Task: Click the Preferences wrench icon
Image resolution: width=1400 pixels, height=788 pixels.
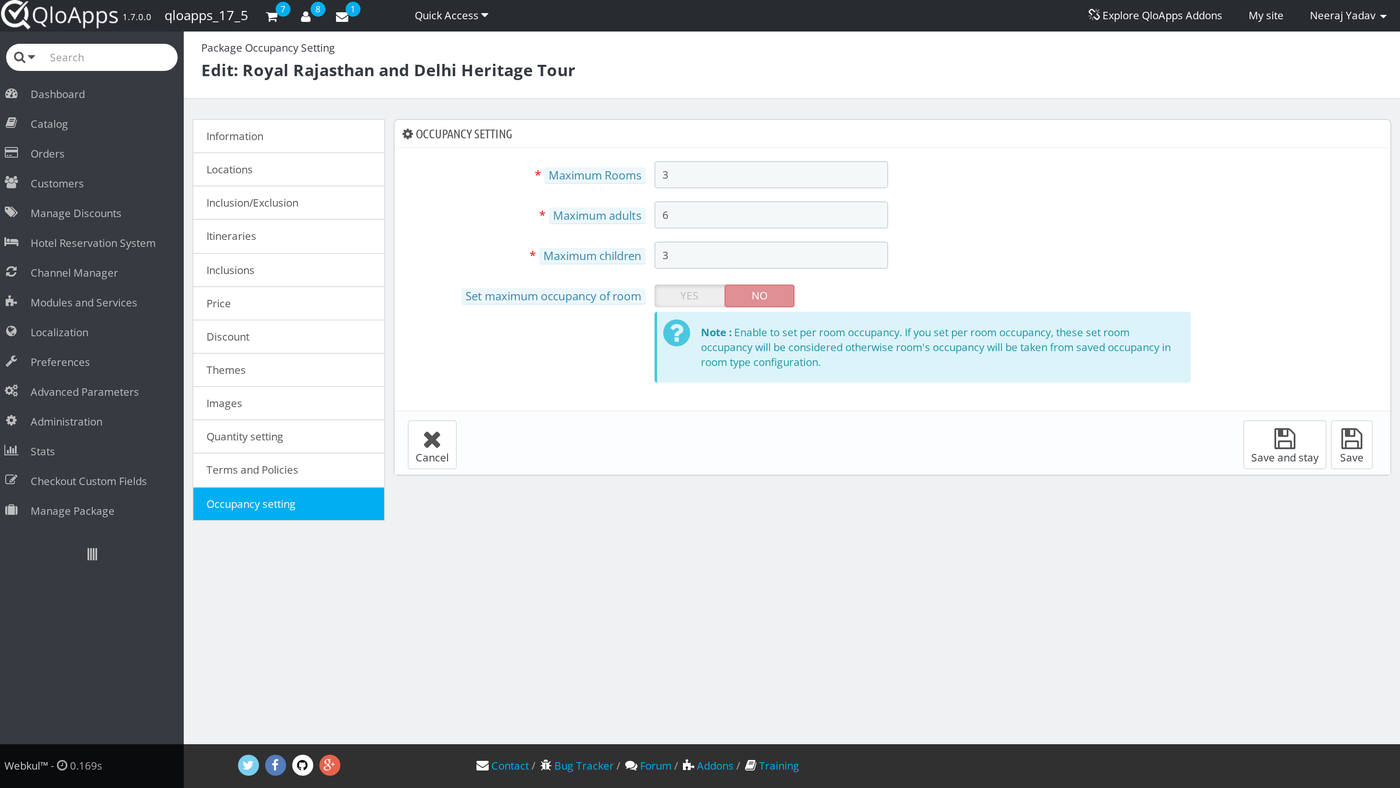Action: [x=12, y=361]
